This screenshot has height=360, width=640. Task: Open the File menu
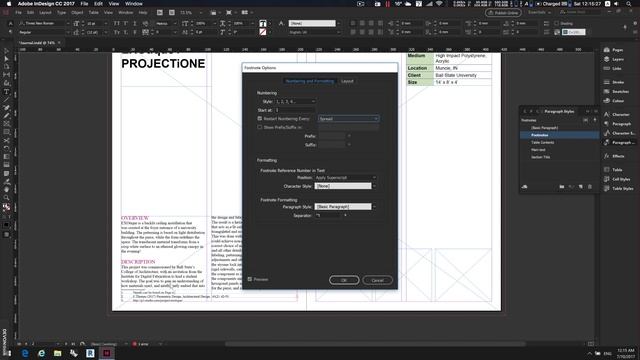coord(84,4)
